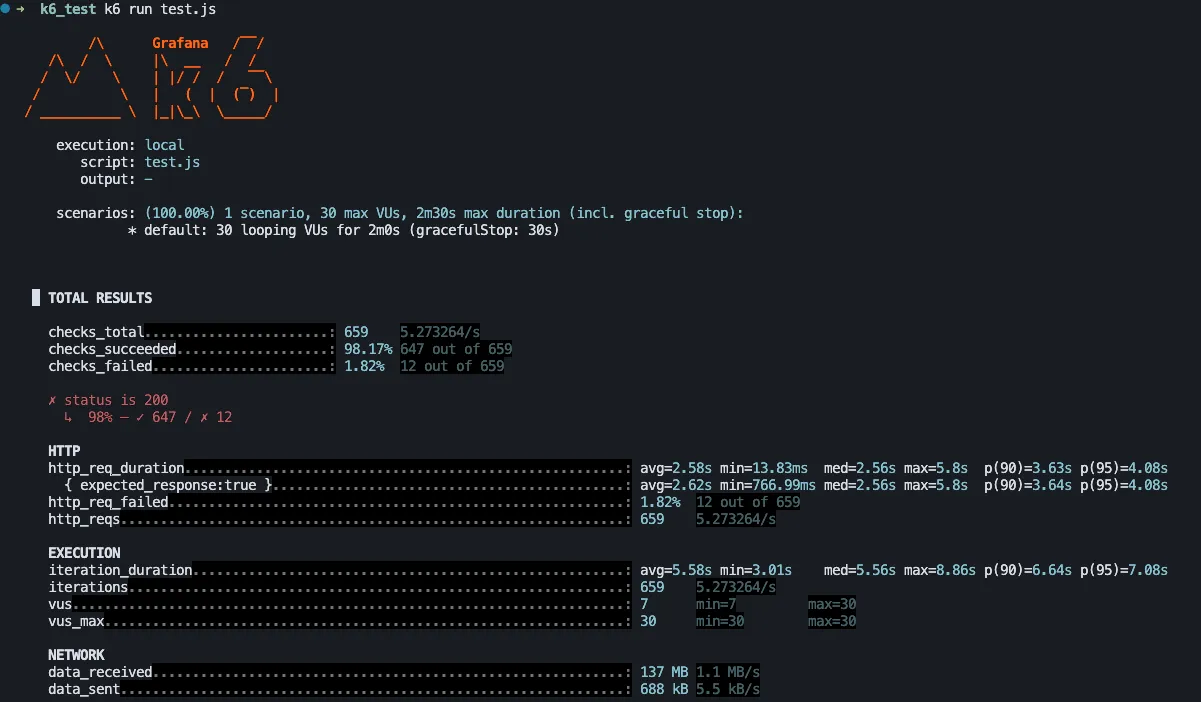Click the white block marker beside TOTAL RESULTS
This screenshot has height=702, width=1201.
36,297
